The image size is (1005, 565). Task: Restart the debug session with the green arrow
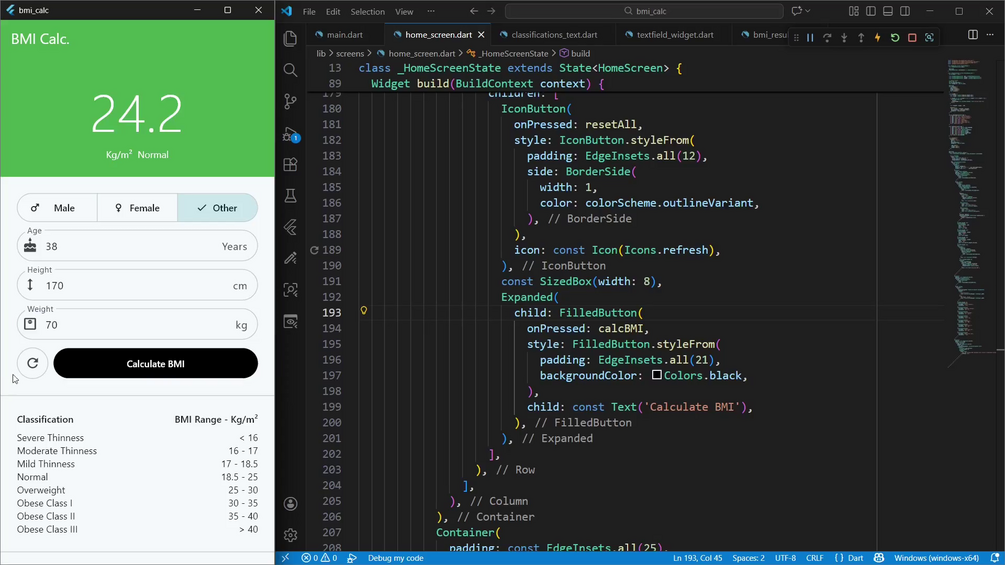895,38
